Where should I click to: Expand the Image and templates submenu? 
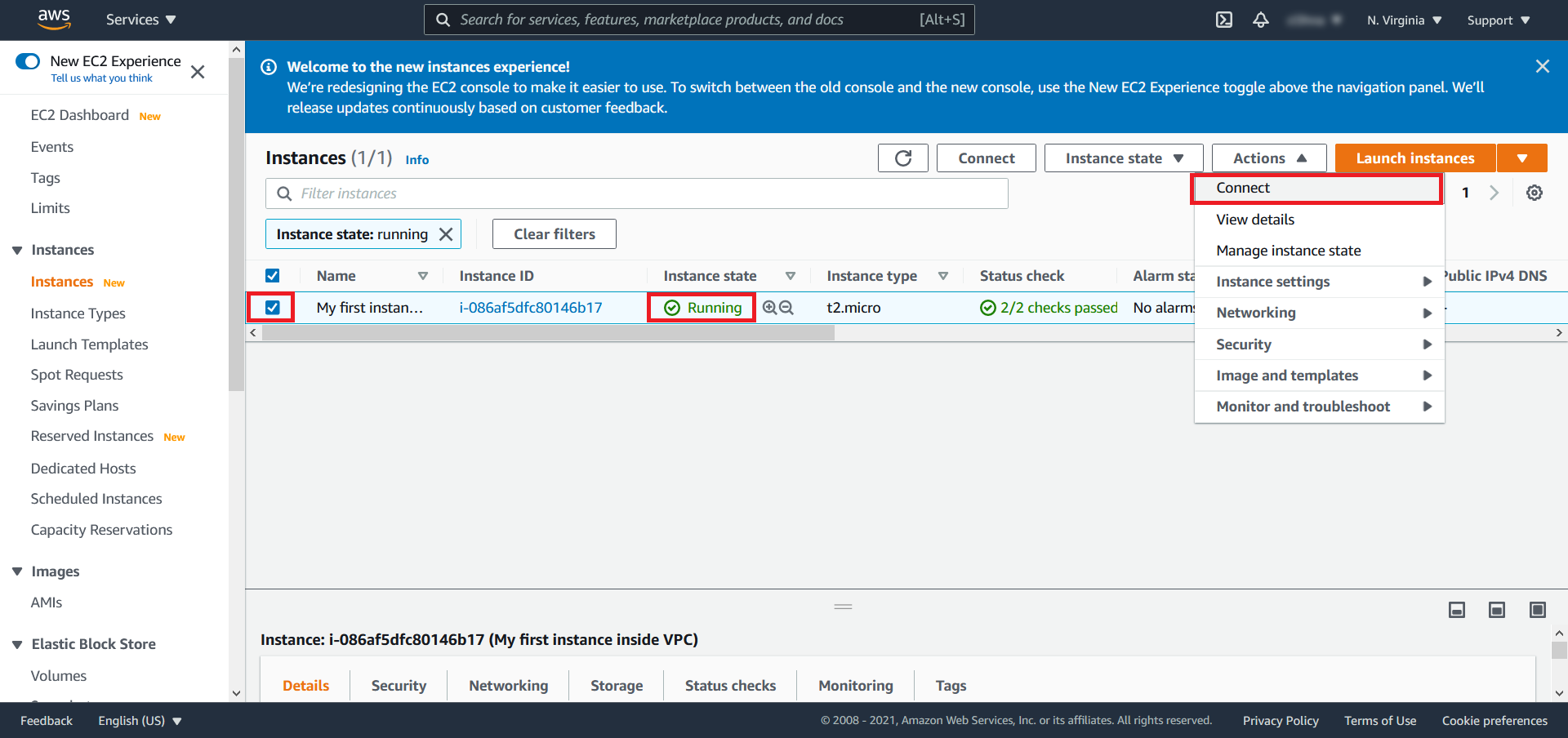click(x=1318, y=376)
